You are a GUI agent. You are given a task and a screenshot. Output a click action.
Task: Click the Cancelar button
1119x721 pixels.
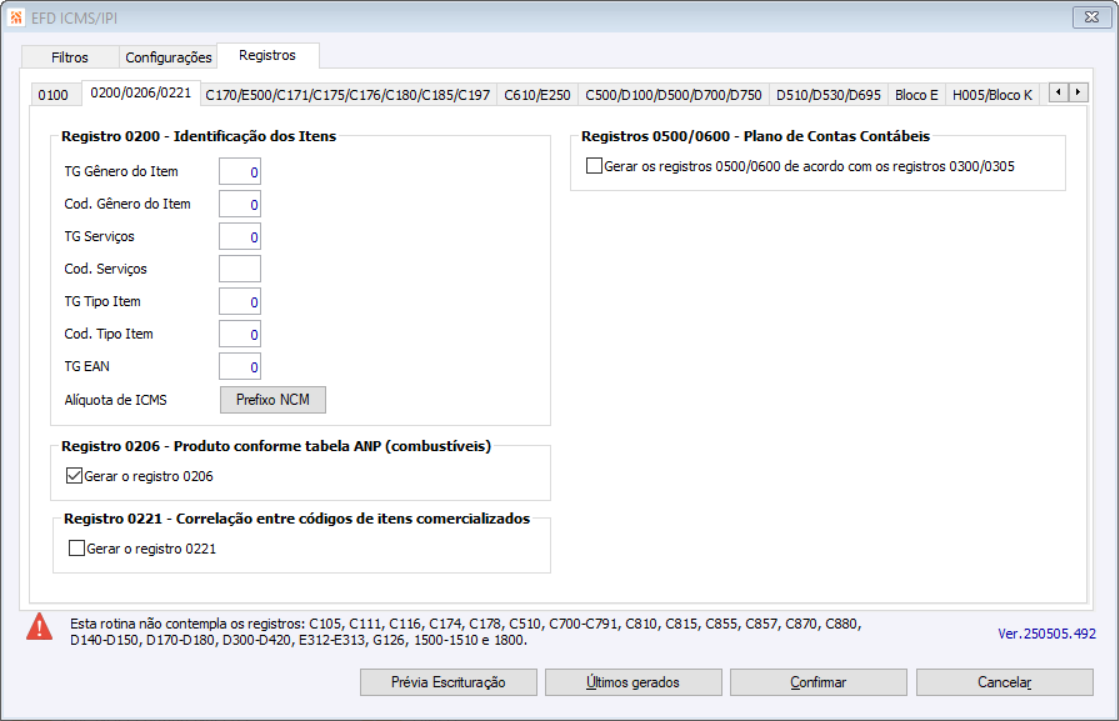1005,682
